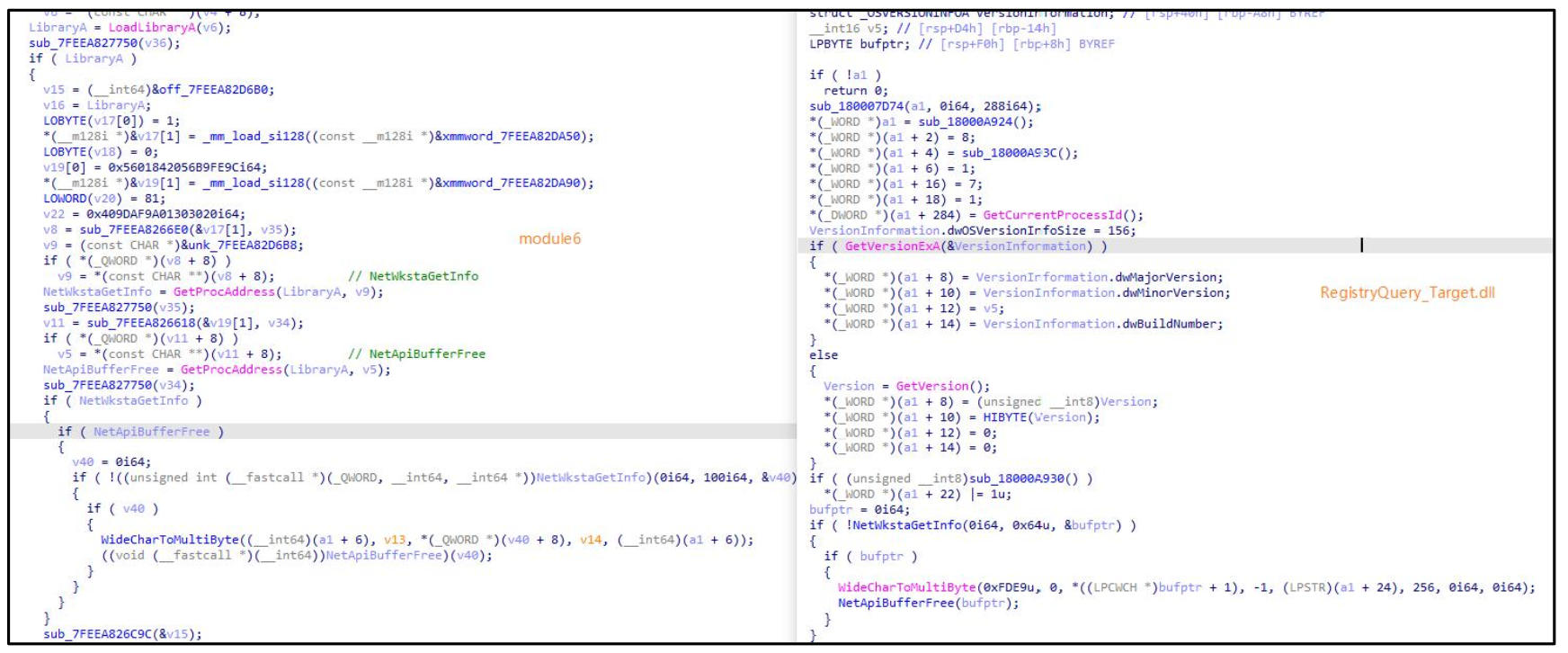Select the line LOBYTE(v17[0]) = 1;
The height and width of the screenshot is (653, 1568).
[111, 121]
